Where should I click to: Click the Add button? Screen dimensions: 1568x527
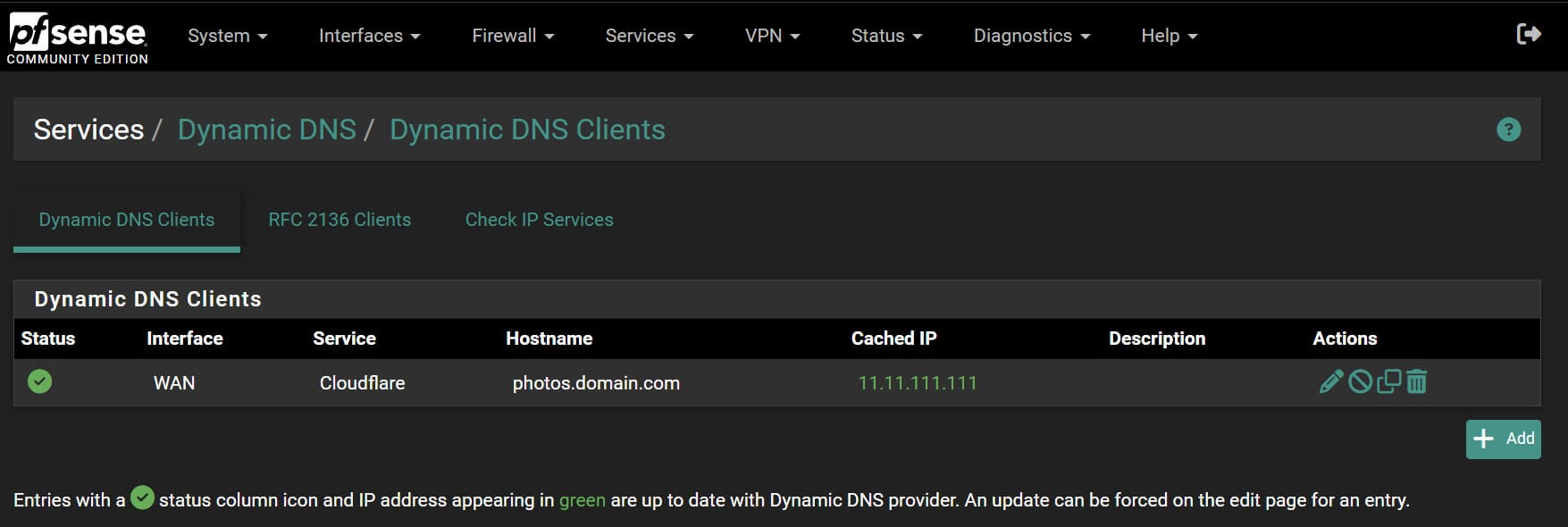(x=1503, y=439)
